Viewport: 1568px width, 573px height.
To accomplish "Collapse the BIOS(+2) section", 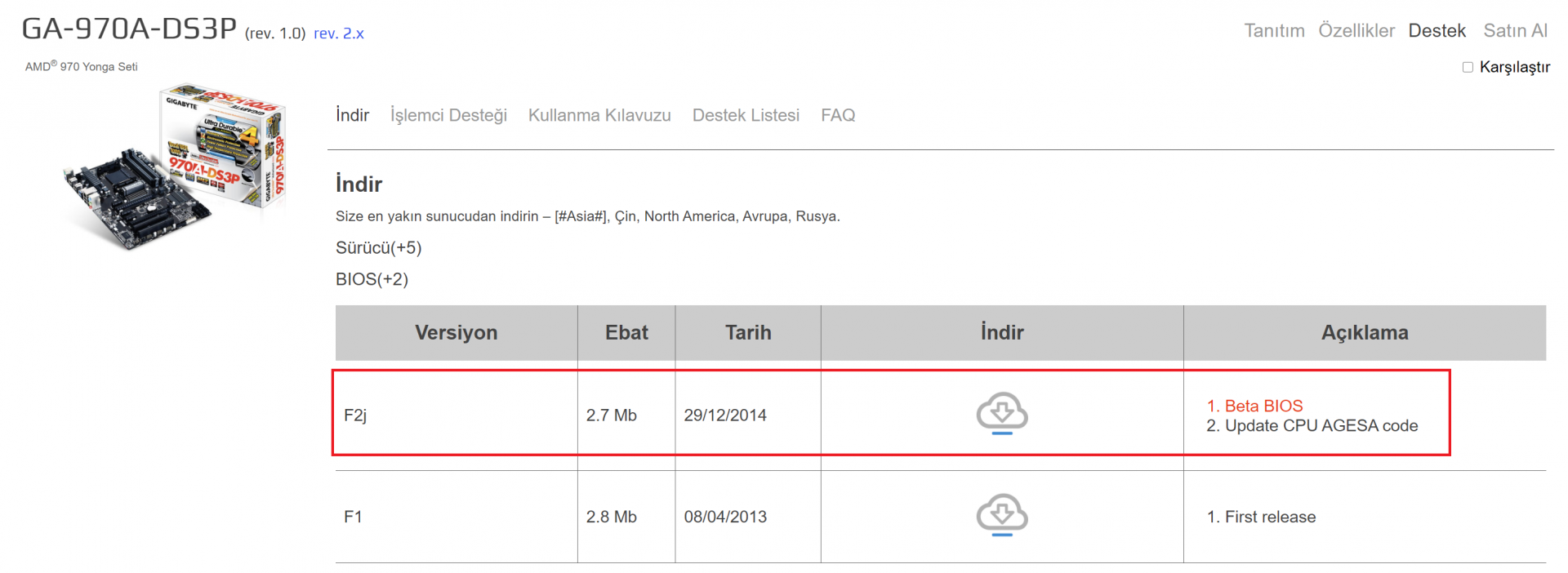I will pos(372,279).
